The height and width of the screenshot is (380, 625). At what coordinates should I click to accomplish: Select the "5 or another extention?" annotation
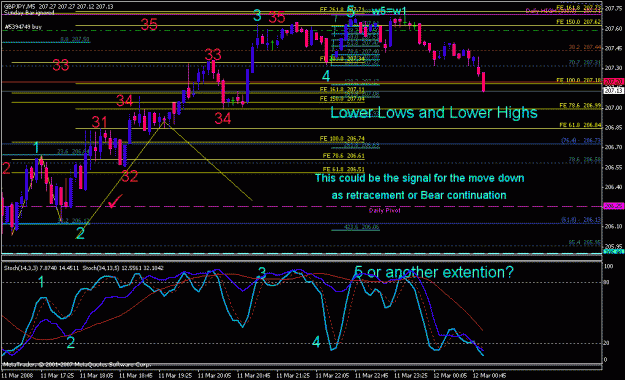click(x=434, y=272)
